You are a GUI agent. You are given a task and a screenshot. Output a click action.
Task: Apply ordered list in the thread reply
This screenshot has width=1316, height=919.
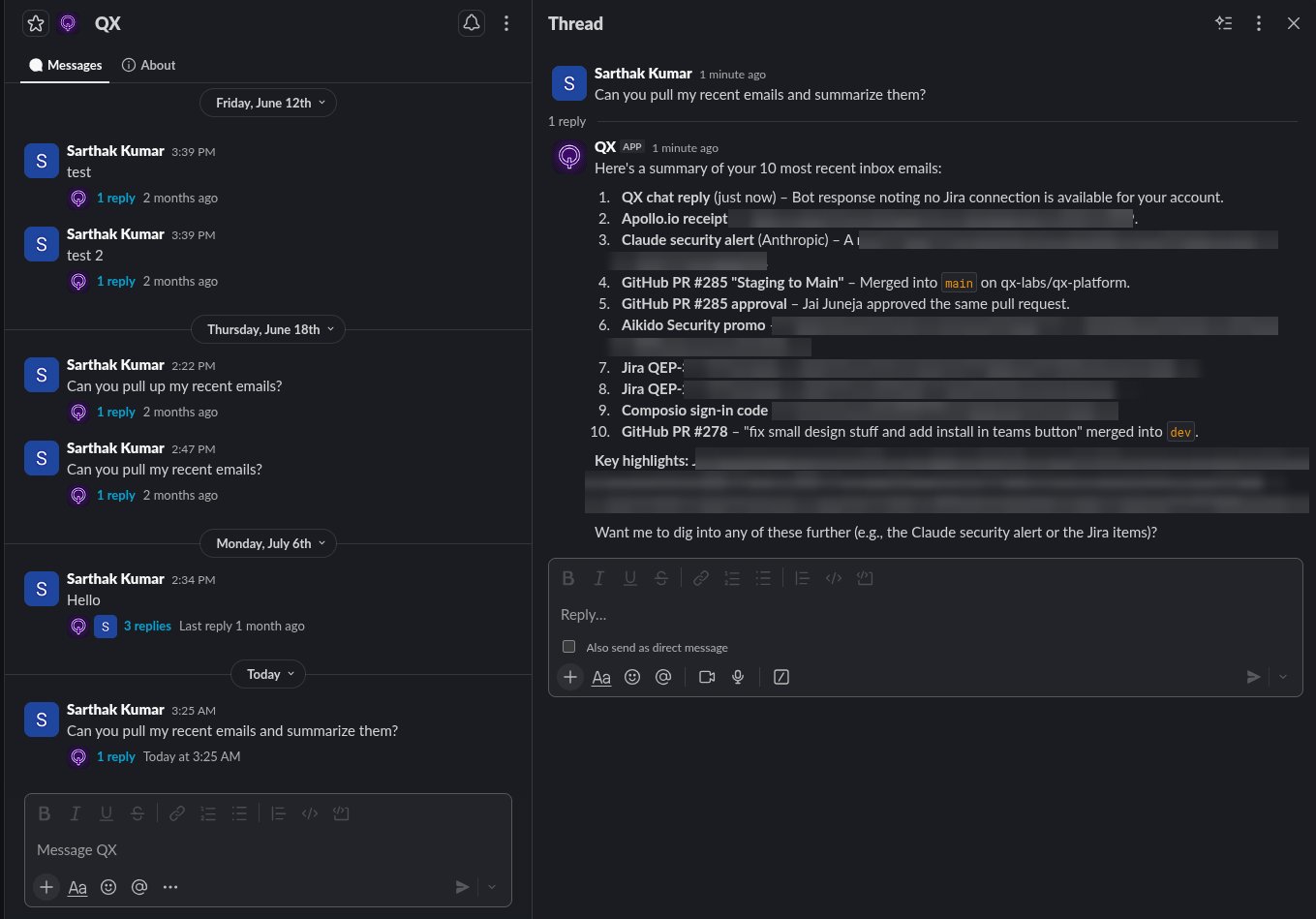click(732, 578)
